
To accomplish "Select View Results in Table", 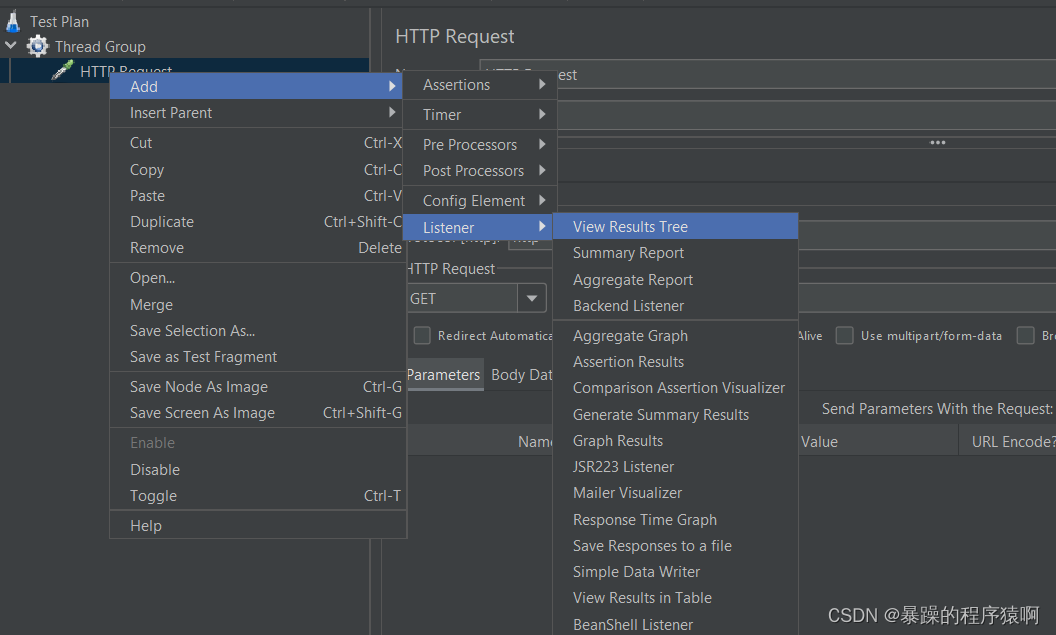I will pyautogui.click(x=675, y=598).
